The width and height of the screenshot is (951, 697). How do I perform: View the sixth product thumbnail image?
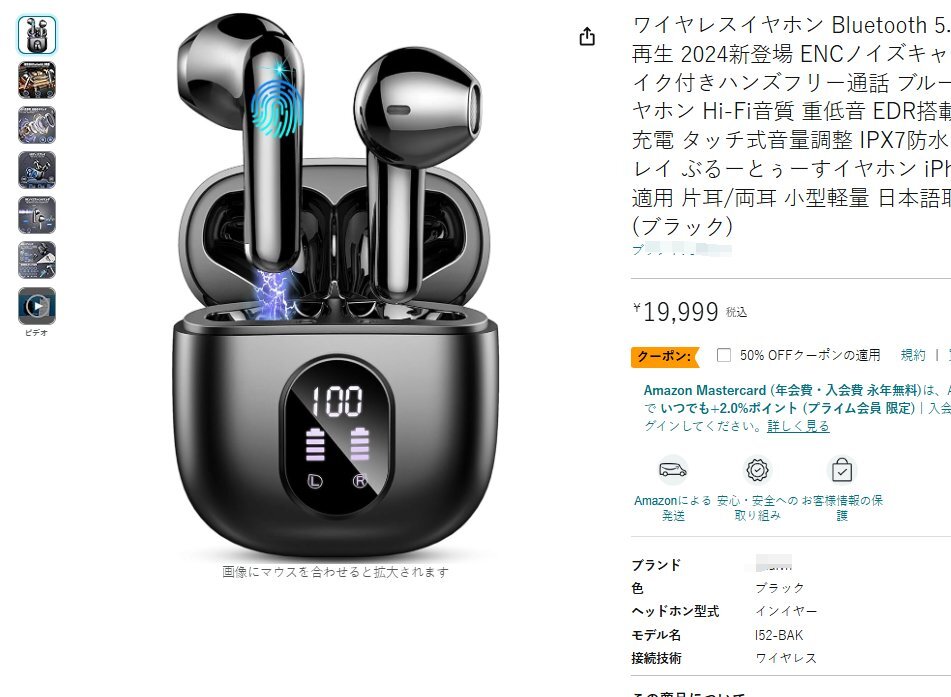37,260
